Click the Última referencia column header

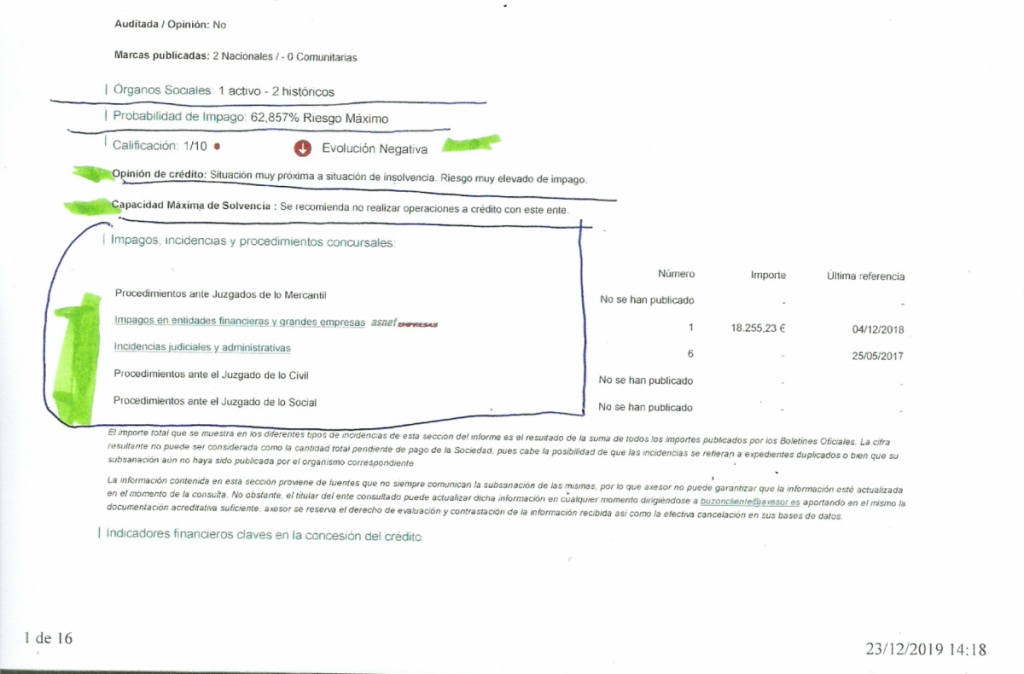click(x=865, y=275)
